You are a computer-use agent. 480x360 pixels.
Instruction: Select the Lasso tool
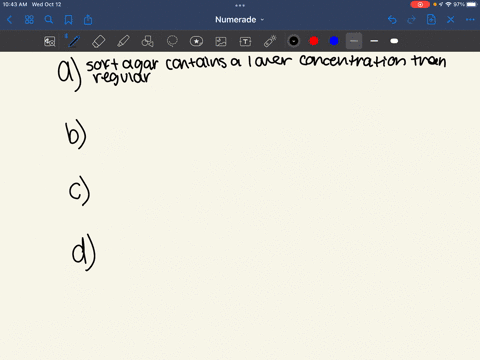pos(172,41)
